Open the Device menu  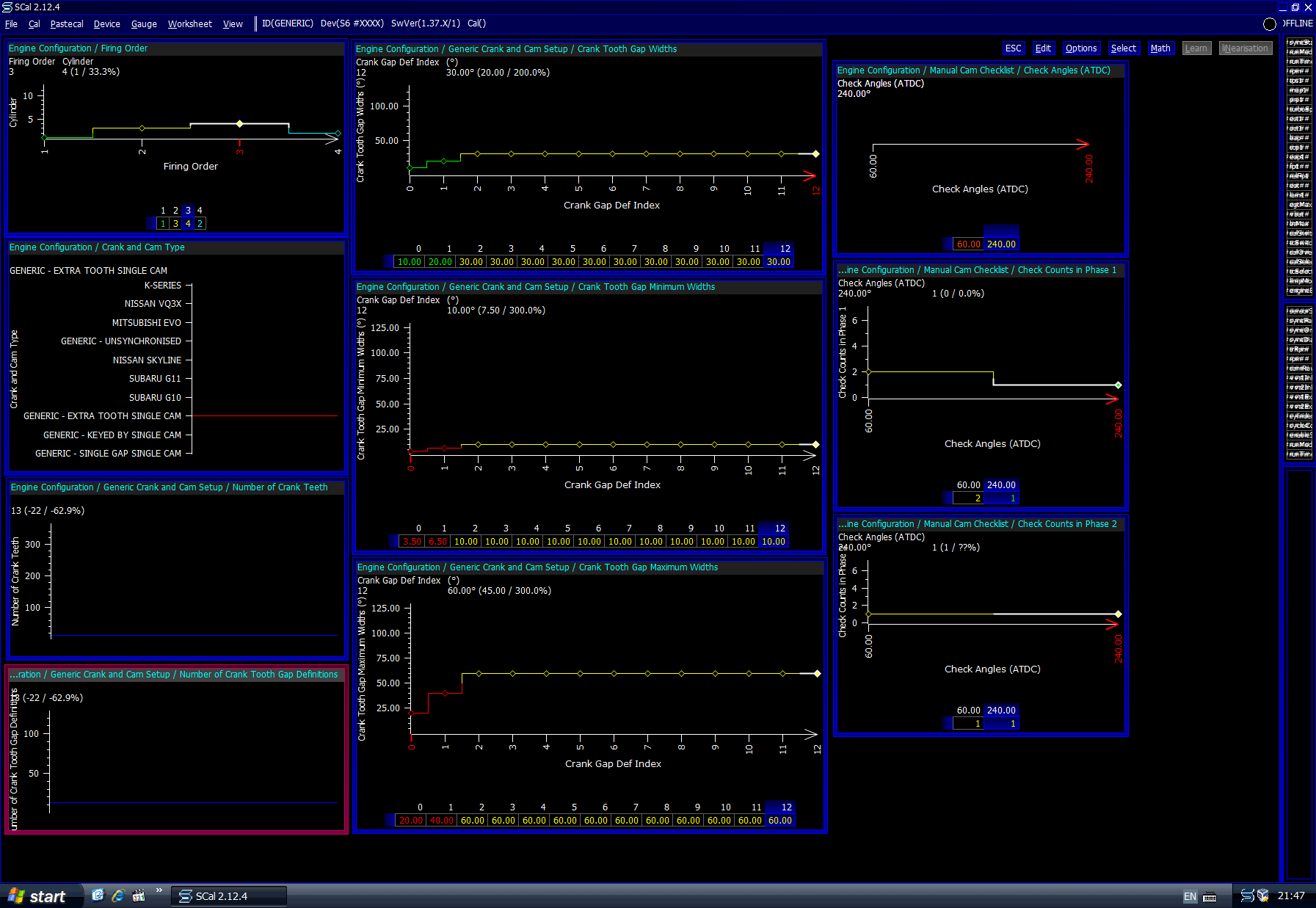106,23
